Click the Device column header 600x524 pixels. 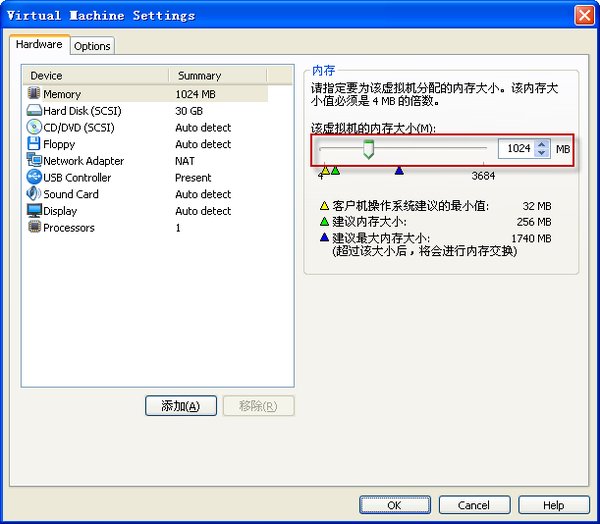point(96,75)
